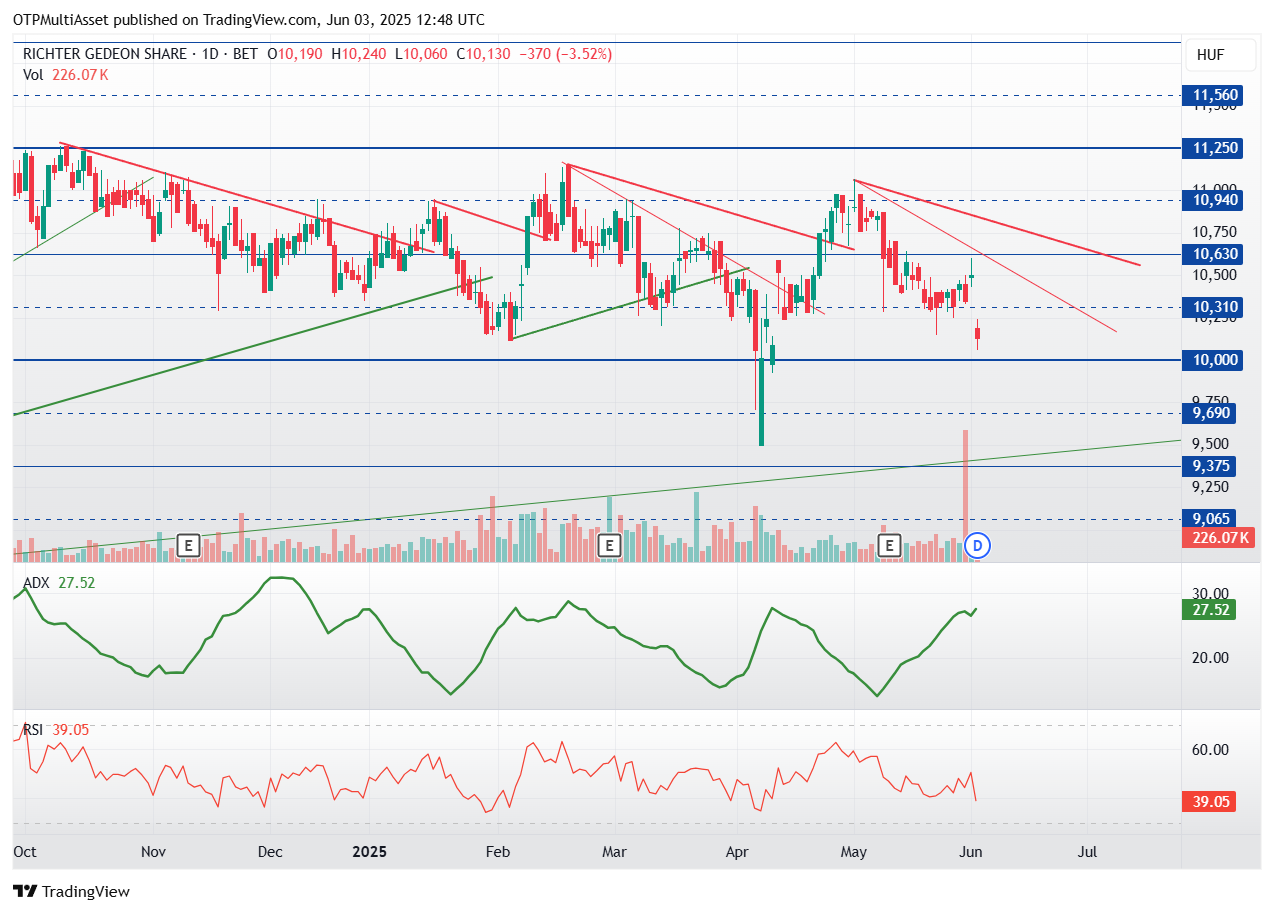Click the Oct label on the time axis

pyautogui.click(x=25, y=852)
